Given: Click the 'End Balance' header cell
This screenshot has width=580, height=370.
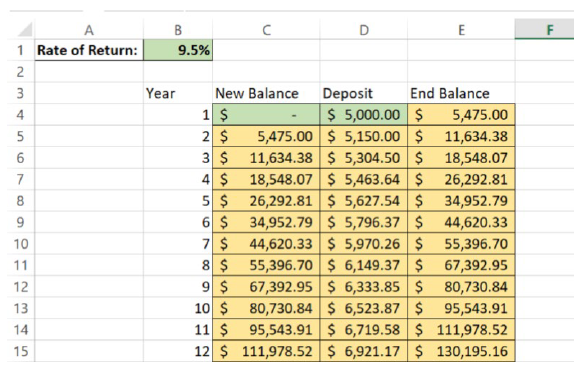Looking at the screenshot, I should pos(461,93).
